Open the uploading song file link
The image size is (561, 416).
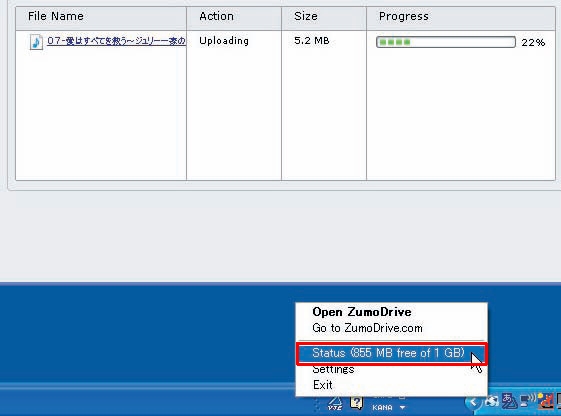click(x=116, y=41)
